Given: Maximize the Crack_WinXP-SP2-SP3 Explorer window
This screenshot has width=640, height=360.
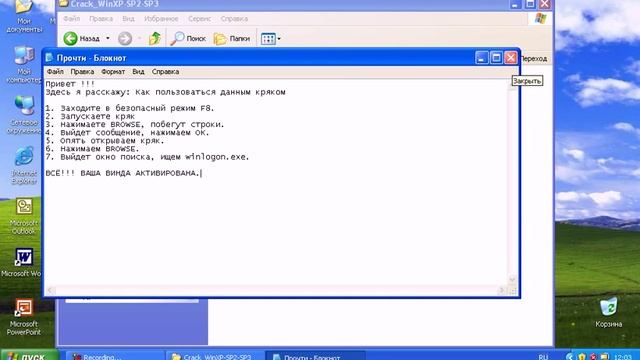Looking at the screenshot, I should point(530,4).
